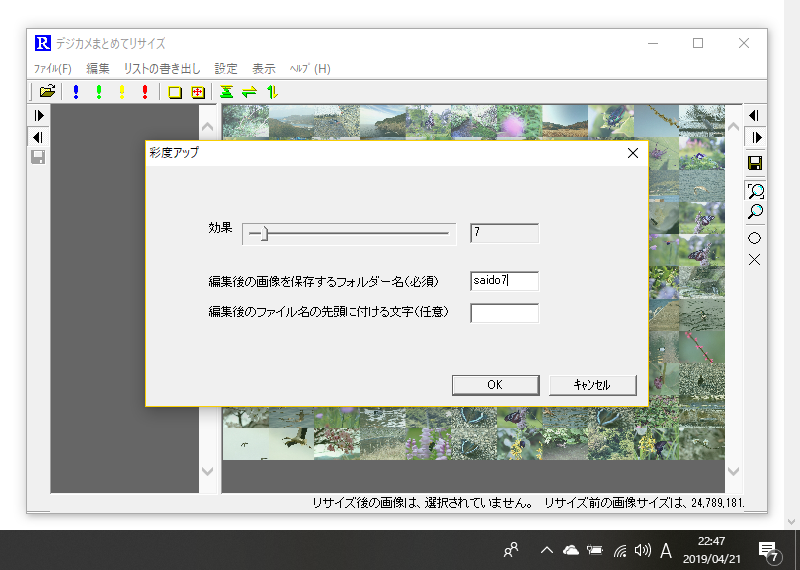Click the framed magnifier icon on right sidebar
Screen dimensions: 800x570
click(755, 191)
